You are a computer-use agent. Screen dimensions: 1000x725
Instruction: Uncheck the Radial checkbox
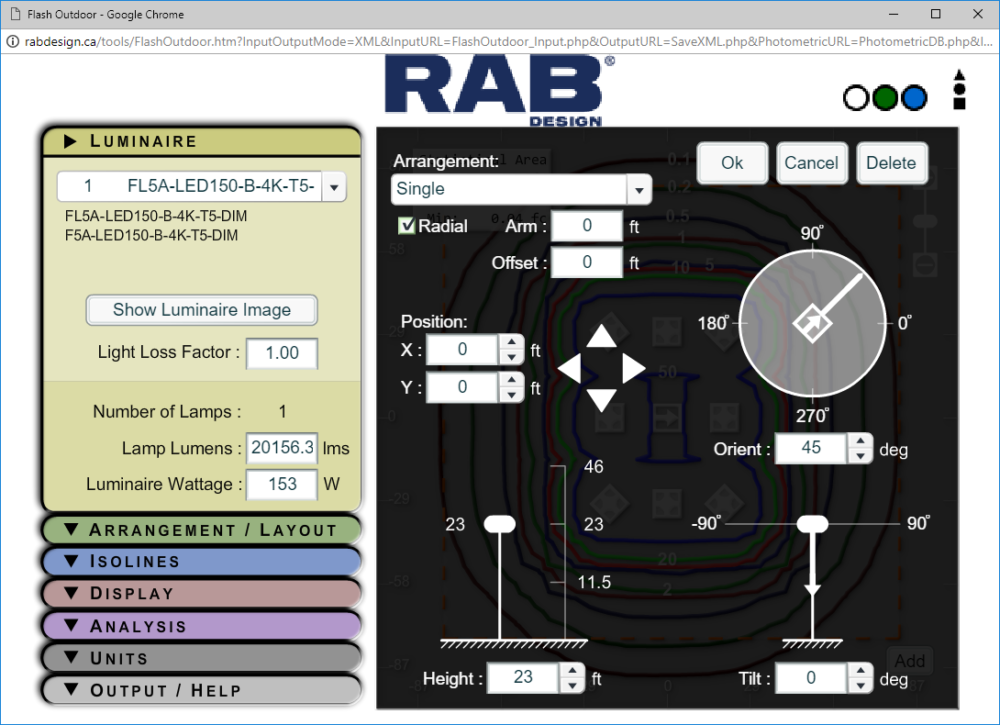coord(406,226)
